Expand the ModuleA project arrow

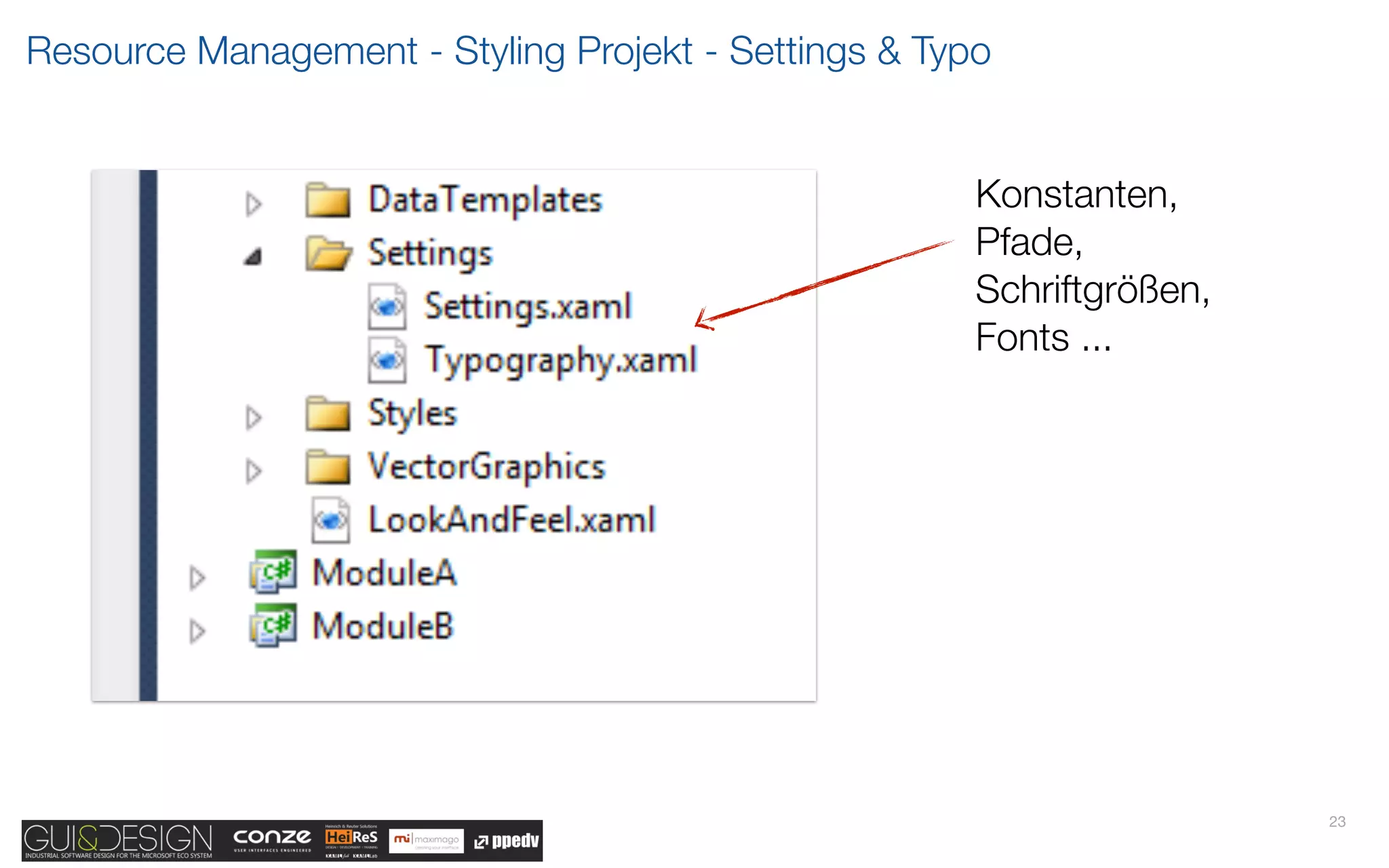(x=197, y=577)
